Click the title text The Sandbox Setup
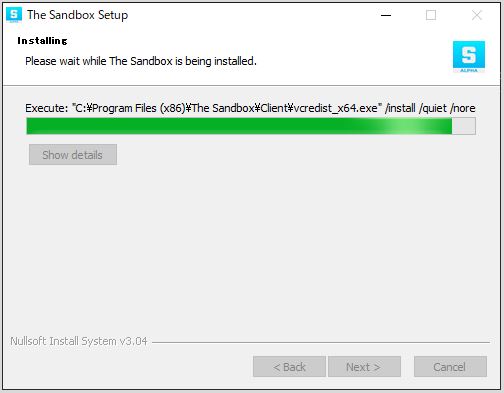 pyautogui.click(x=77, y=15)
